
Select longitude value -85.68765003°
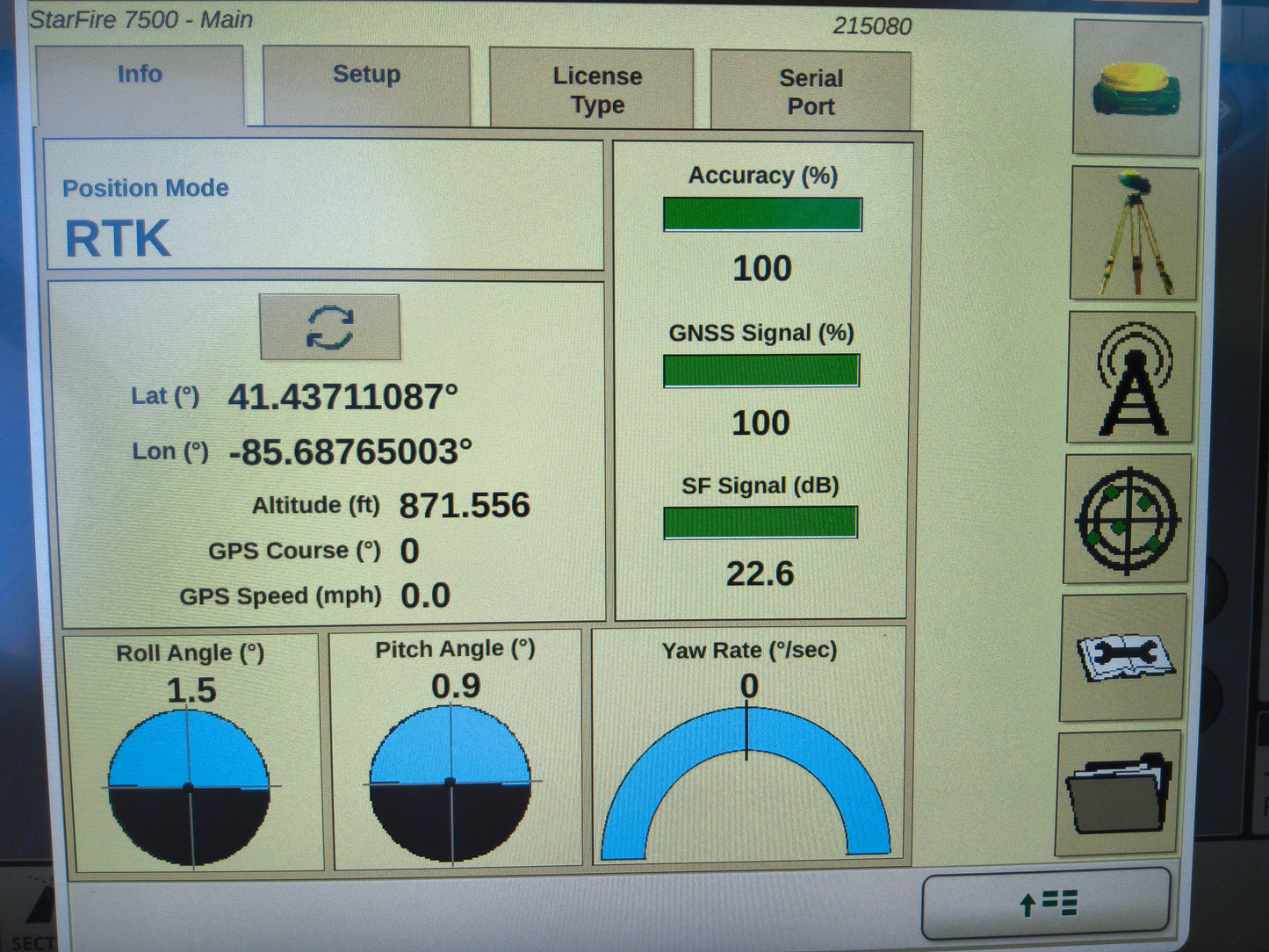click(350, 452)
